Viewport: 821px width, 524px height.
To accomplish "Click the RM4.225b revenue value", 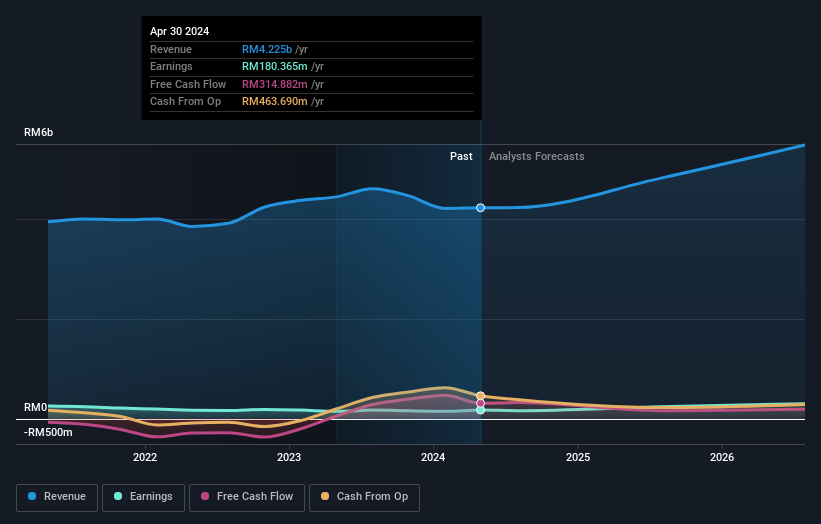I will pos(267,49).
